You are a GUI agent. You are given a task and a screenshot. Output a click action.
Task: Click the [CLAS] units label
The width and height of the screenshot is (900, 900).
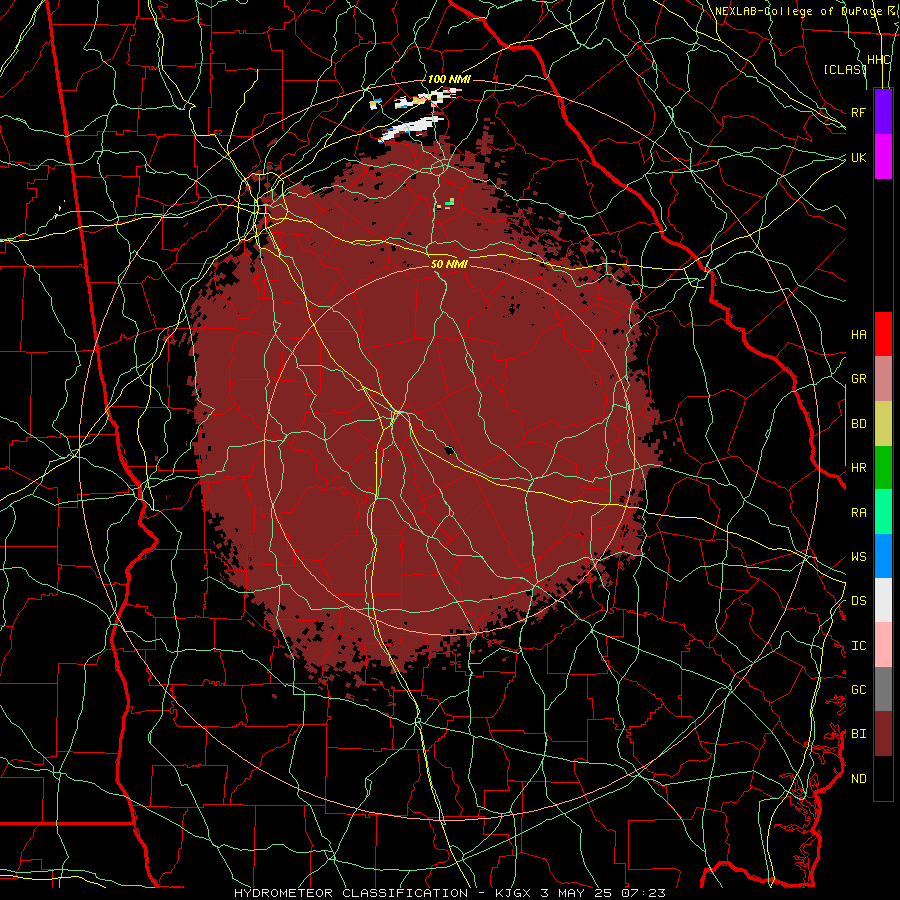pos(845,69)
